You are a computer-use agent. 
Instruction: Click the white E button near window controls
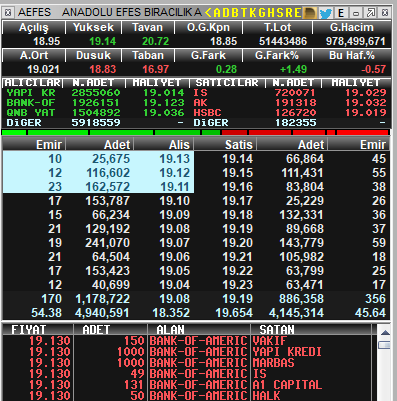click(x=341, y=13)
